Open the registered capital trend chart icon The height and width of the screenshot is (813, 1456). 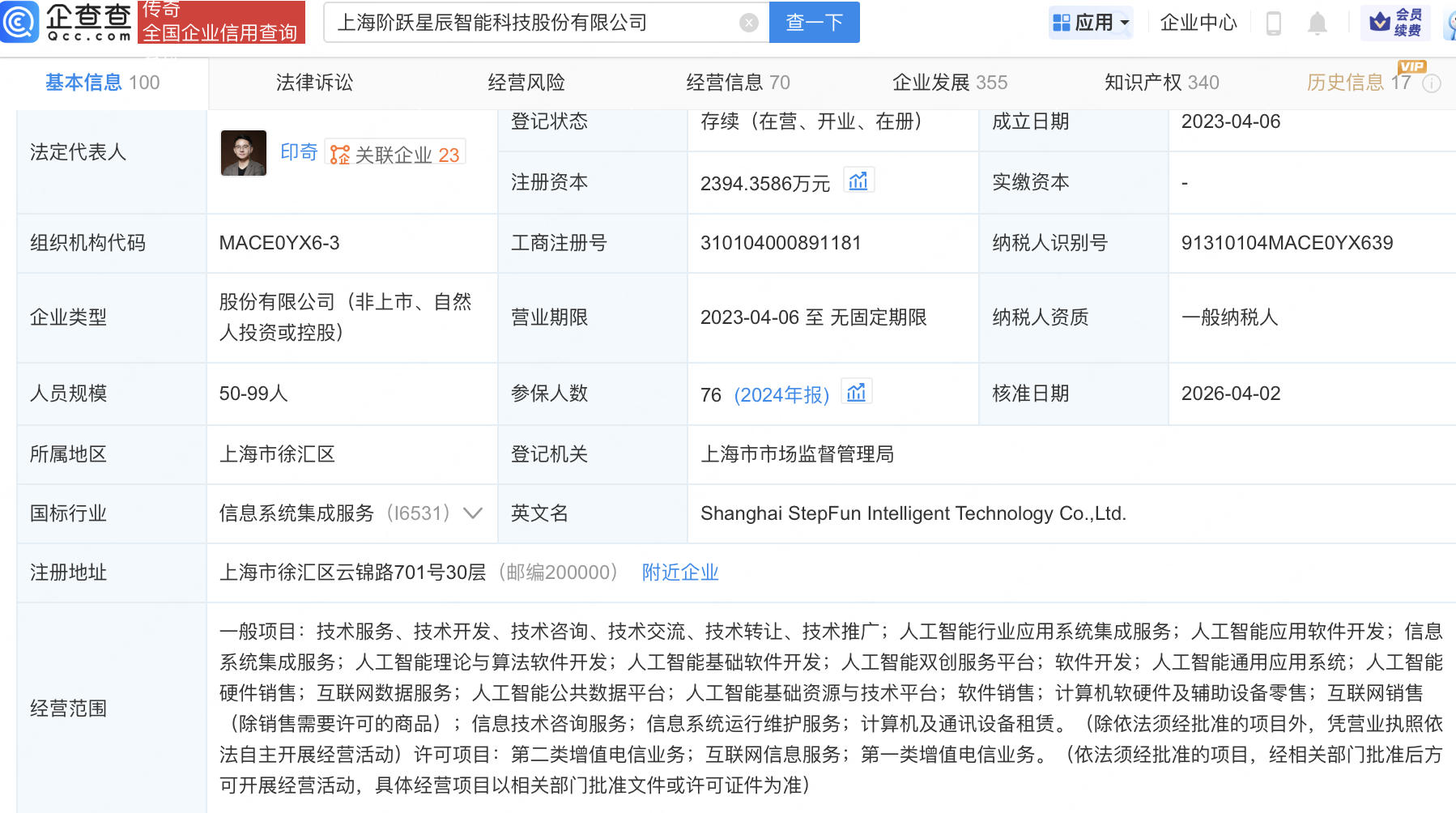click(x=859, y=180)
